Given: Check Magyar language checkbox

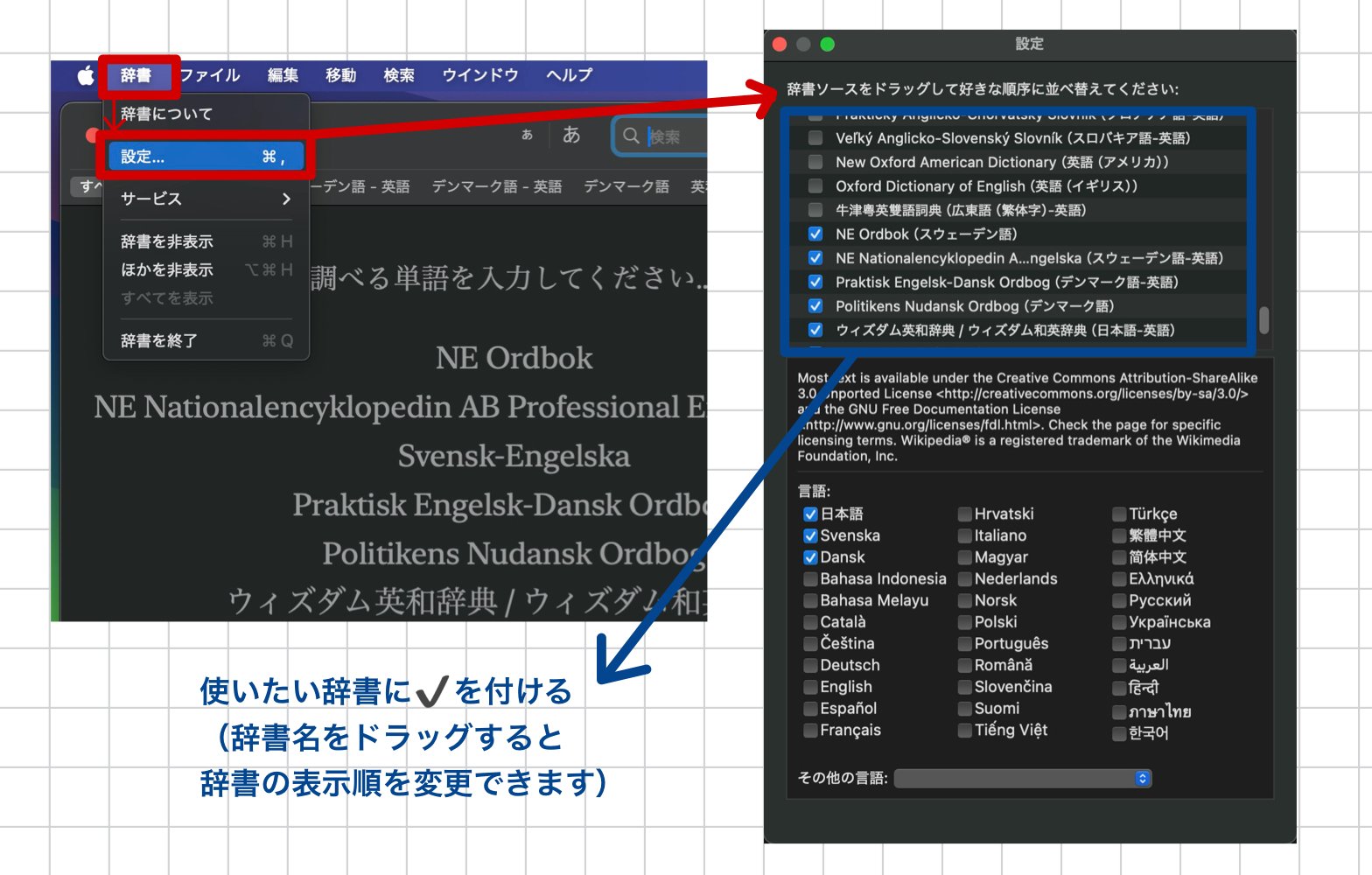Looking at the screenshot, I should (x=965, y=557).
